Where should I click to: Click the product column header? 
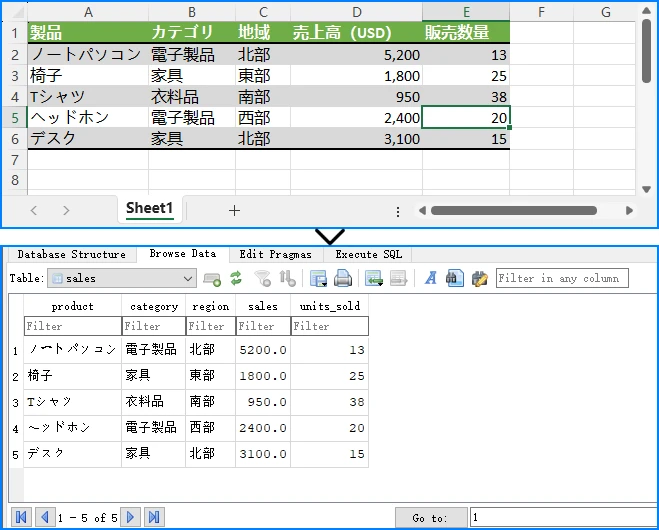coord(73,306)
